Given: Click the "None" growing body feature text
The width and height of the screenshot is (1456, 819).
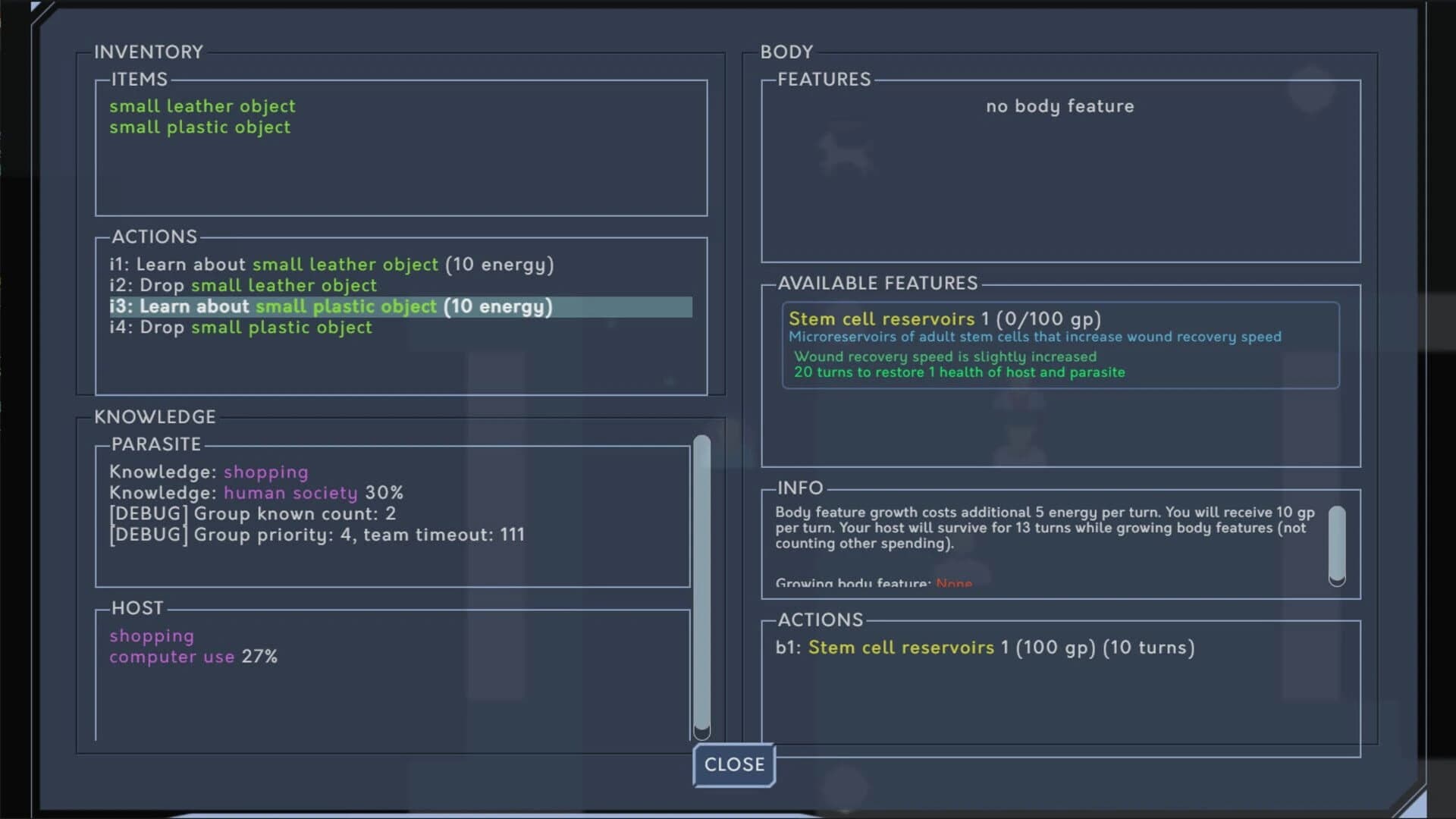Looking at the screenshot, I should (955, 584).
